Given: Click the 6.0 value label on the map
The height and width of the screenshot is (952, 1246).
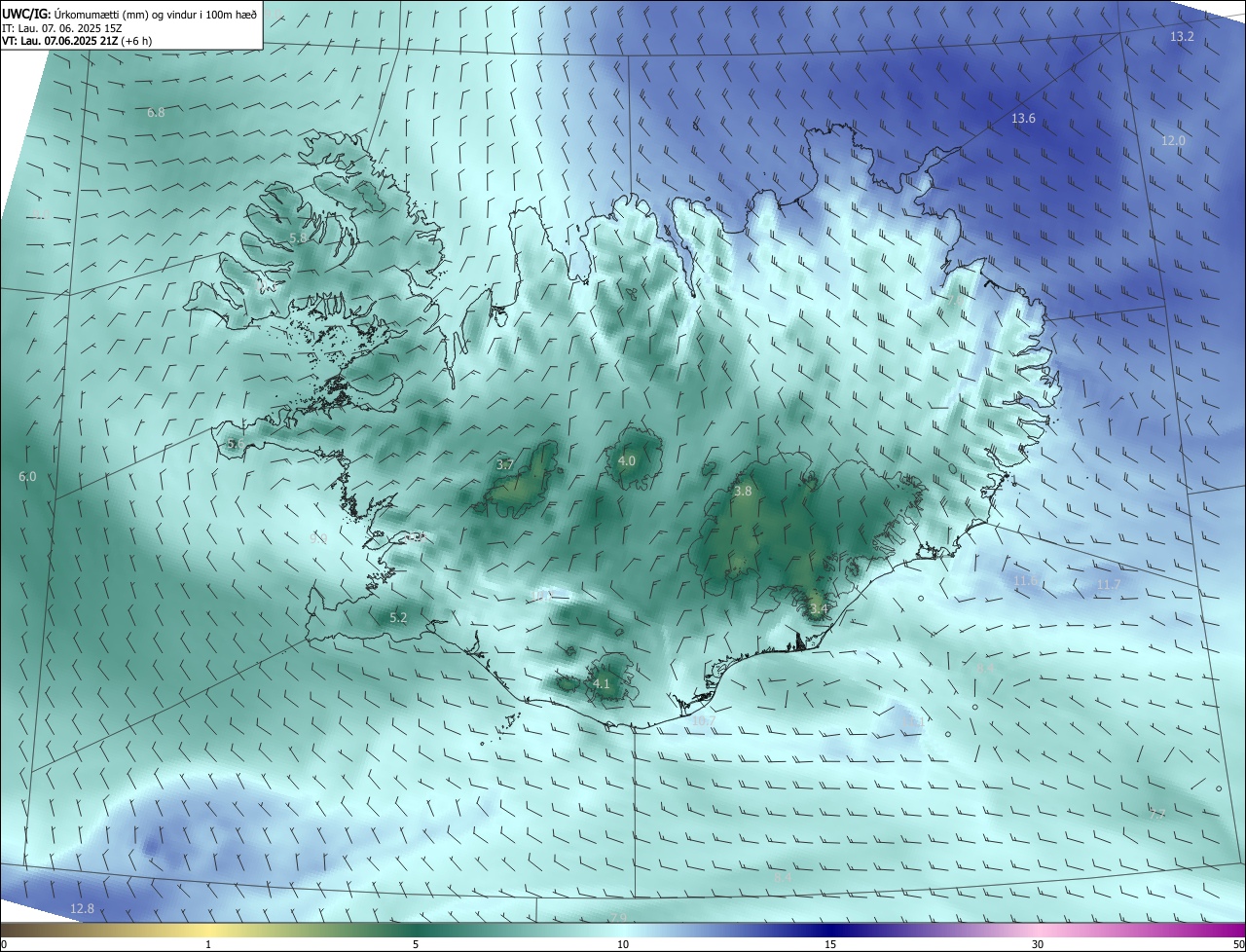Looking at the screenshot, I should [27, 477].
